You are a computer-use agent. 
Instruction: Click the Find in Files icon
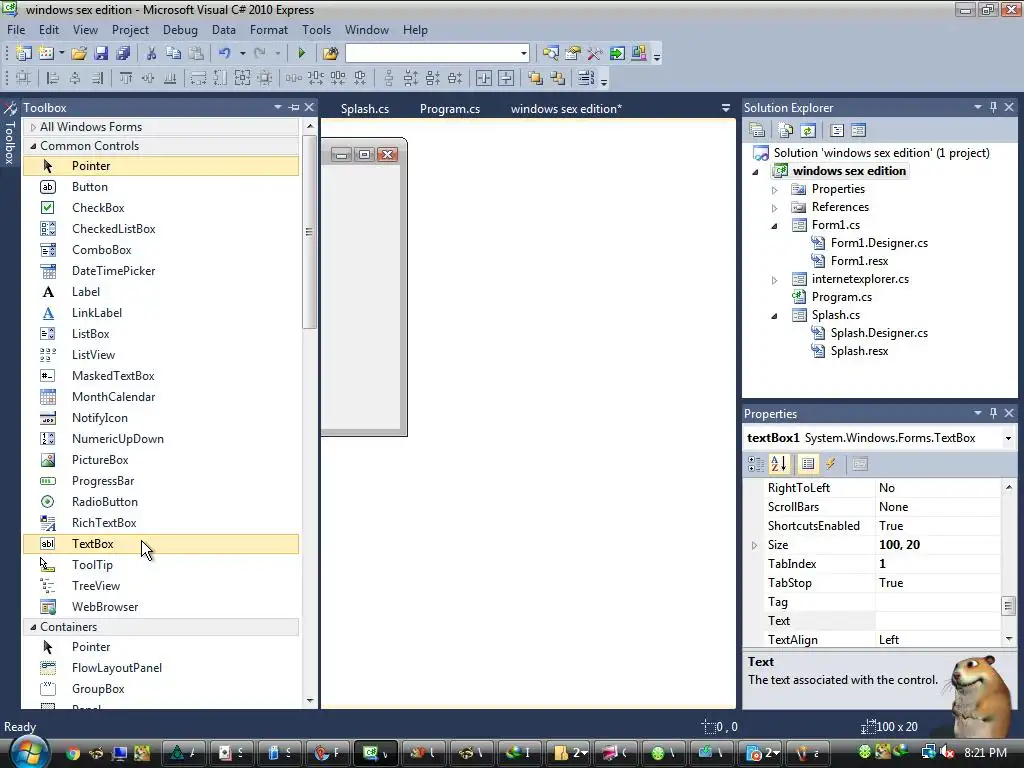[330, 53]
